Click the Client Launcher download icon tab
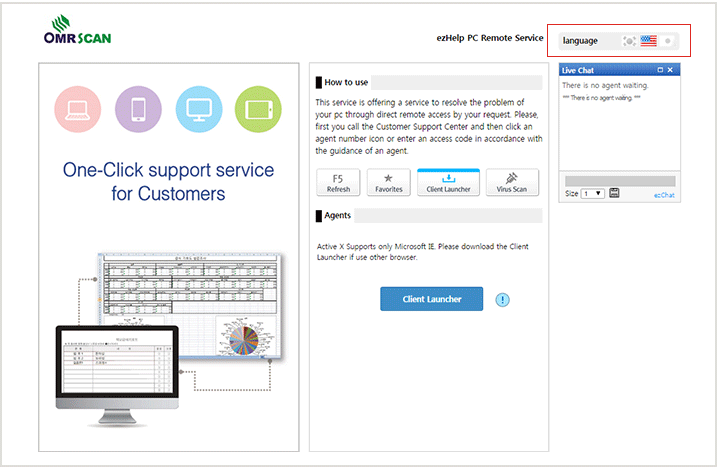Viewport: 719px width, 469px height. (x=448, y=182)
